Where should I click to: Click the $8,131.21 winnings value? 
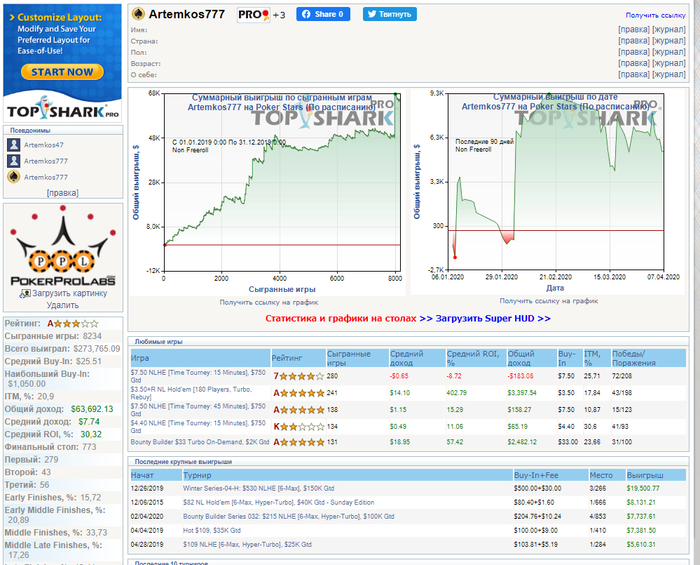coord(641,503)
